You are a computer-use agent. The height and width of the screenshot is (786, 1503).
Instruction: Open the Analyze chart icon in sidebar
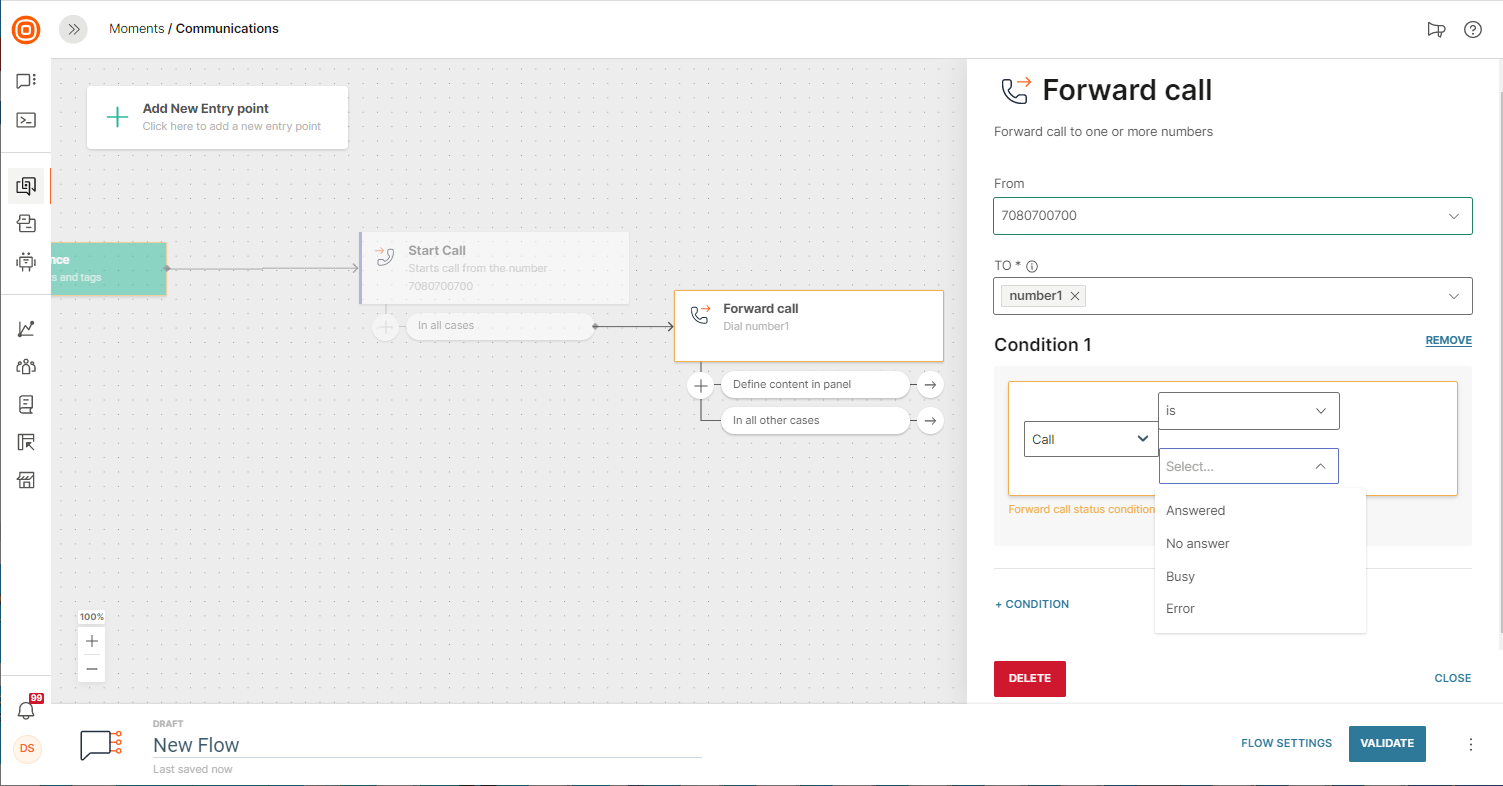pyautogui.click(x=26, y=329)
